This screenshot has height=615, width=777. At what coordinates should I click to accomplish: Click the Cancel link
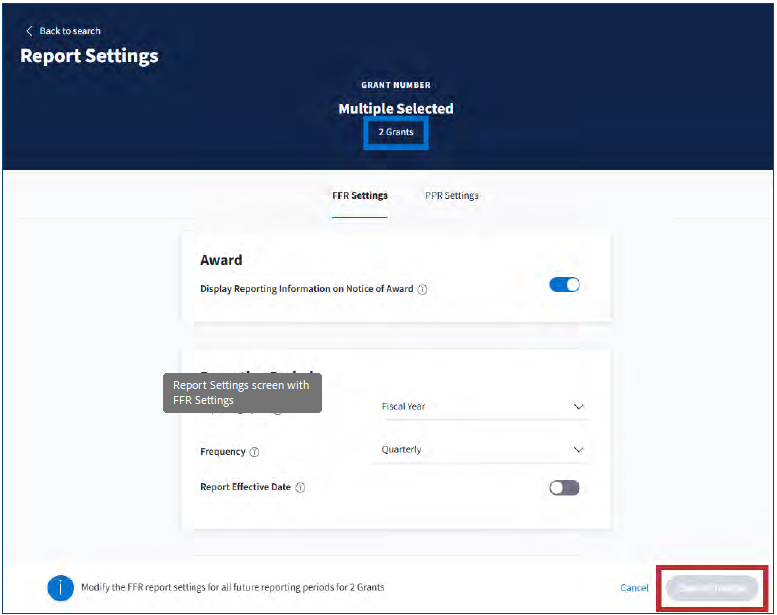(x=634, y=588)
